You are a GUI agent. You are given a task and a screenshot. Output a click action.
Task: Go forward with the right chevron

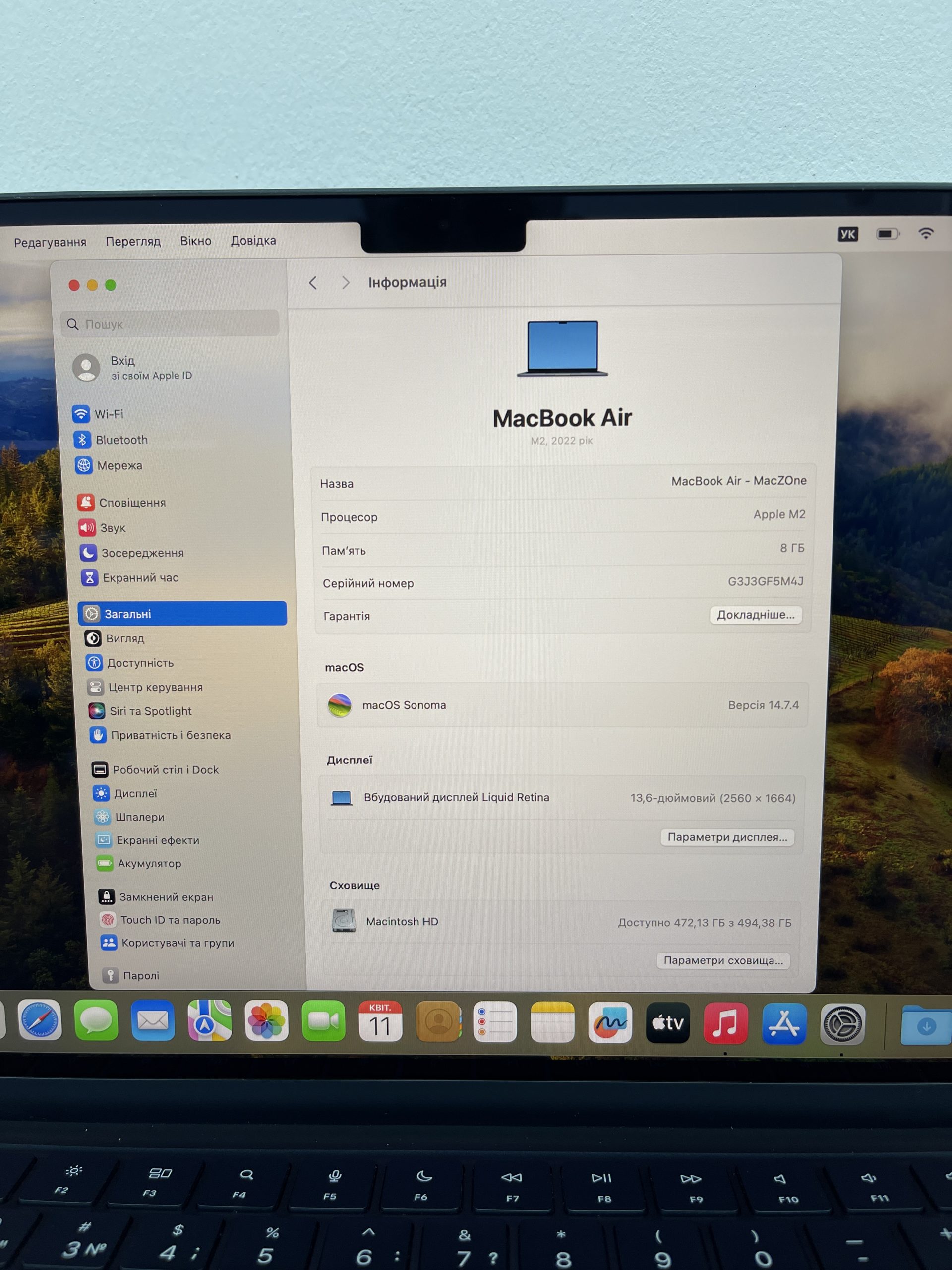345,282
